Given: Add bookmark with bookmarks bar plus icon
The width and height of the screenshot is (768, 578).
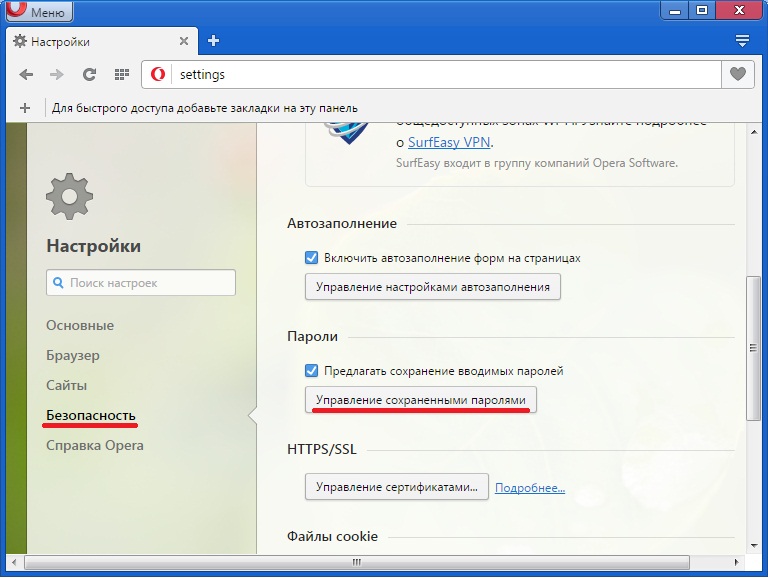Looking at the screenshot, I should pos(25,108).
